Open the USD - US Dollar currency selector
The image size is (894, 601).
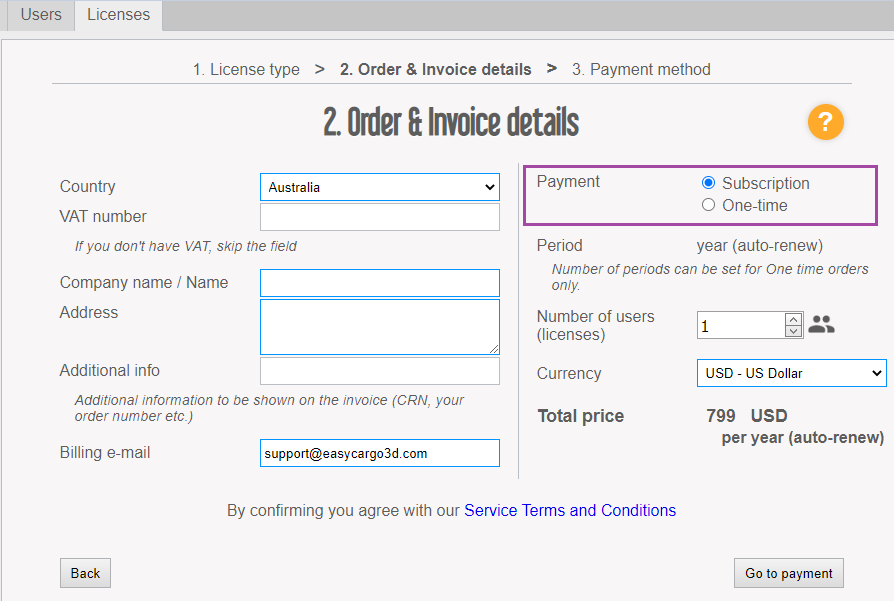click(791, 373)
